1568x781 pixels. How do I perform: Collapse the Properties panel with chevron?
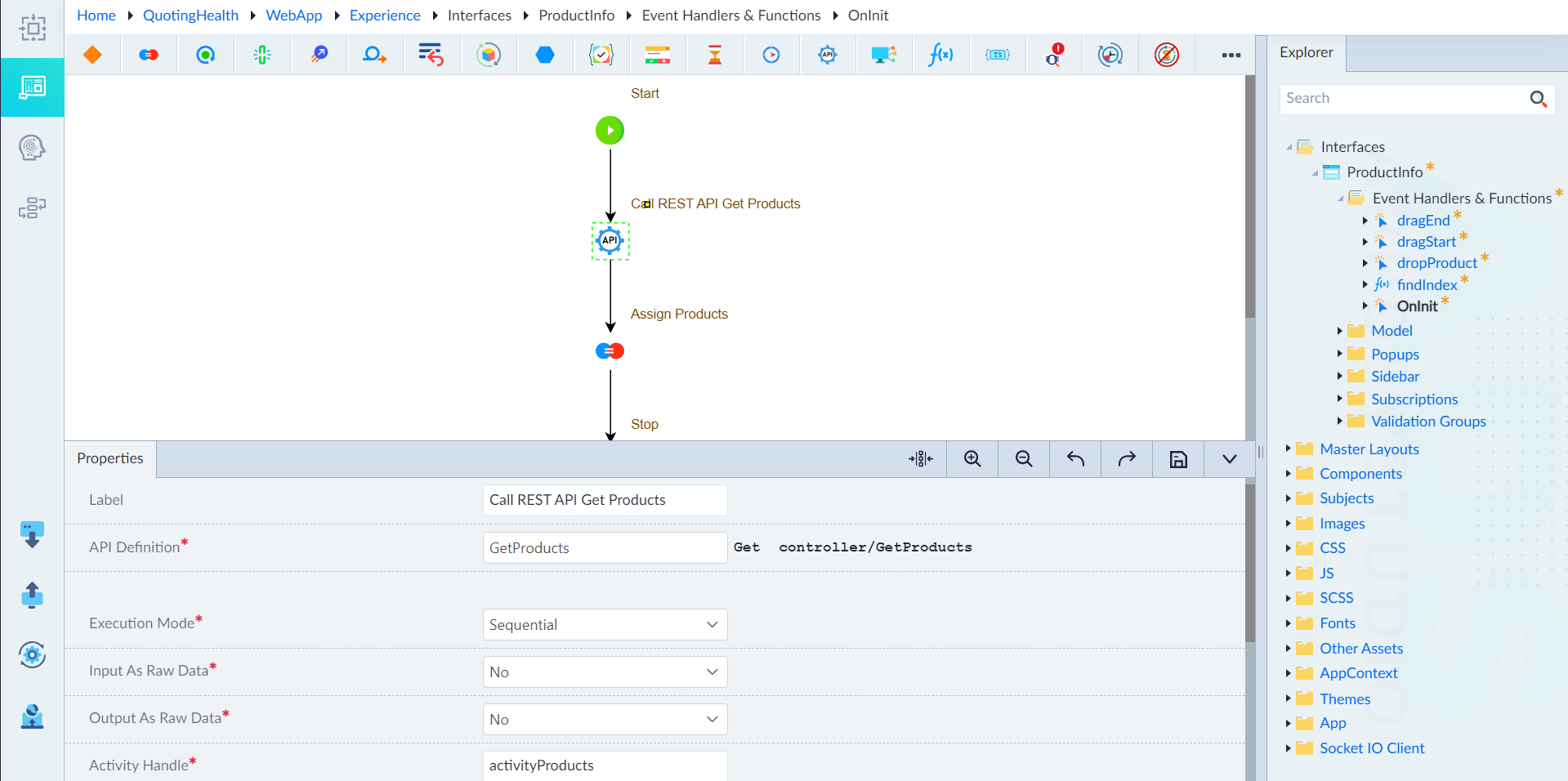1229,459
